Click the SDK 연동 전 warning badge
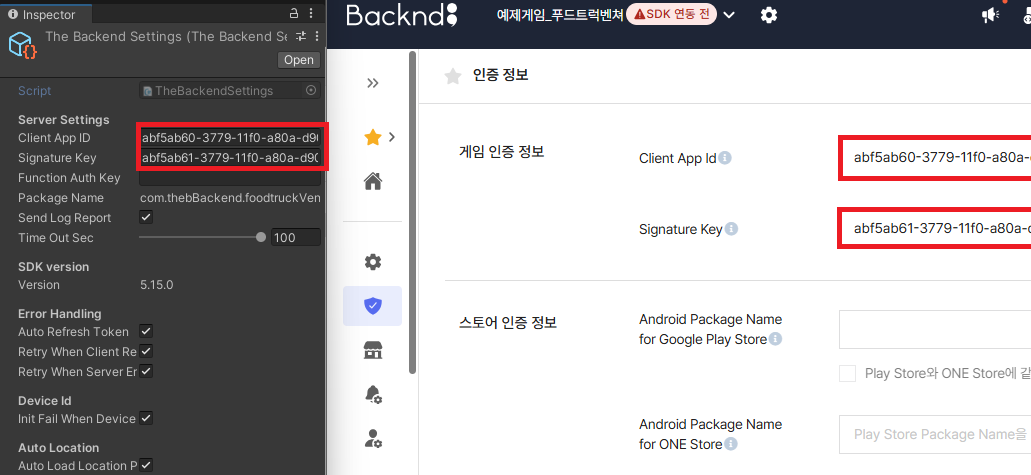This screenshot has width=1031, height=475. pyautogui.click(x=671, y=15)
